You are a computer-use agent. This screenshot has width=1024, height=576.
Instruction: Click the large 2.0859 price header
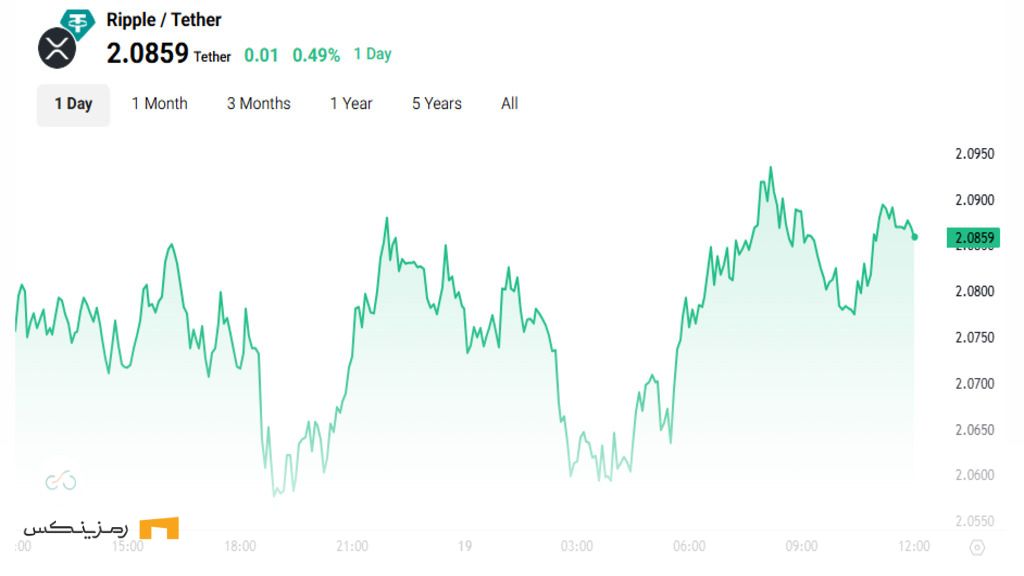point(148,53)
